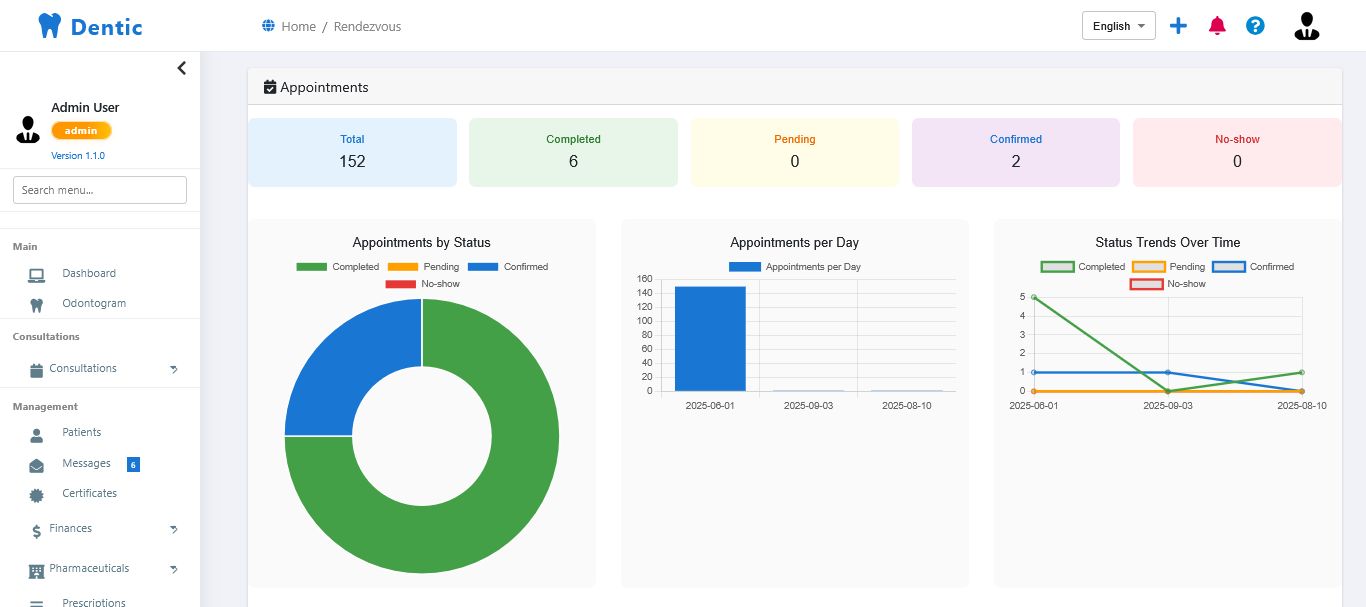Viewport: 1366px width, 607px height.
Task: Toggle Completed legend in Appointments by Status
Action: 337,267
